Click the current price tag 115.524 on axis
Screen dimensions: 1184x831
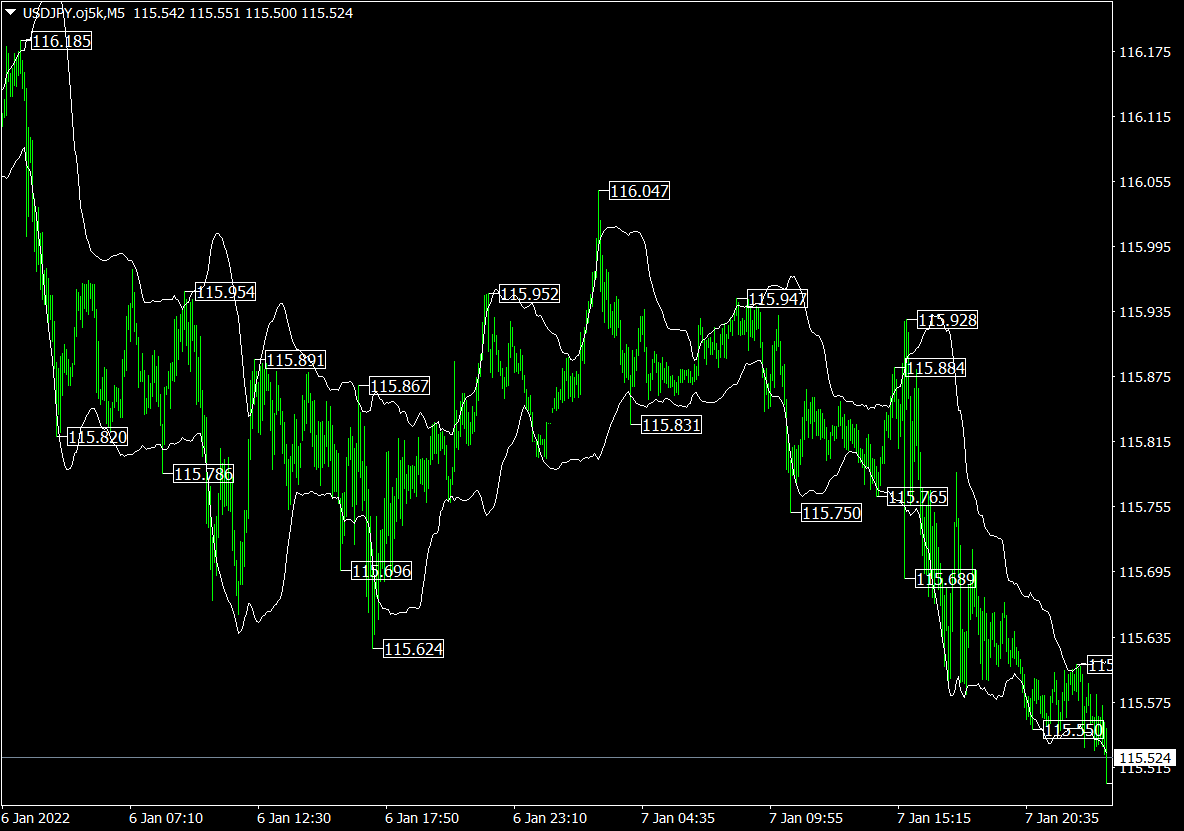tap(1145, 758)
